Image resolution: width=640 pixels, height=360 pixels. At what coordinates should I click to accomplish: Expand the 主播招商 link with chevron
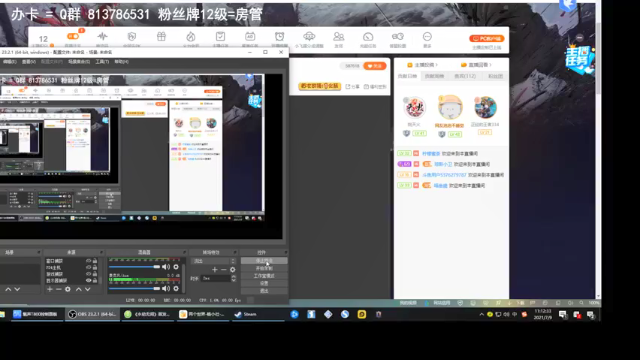pos(422,65)
